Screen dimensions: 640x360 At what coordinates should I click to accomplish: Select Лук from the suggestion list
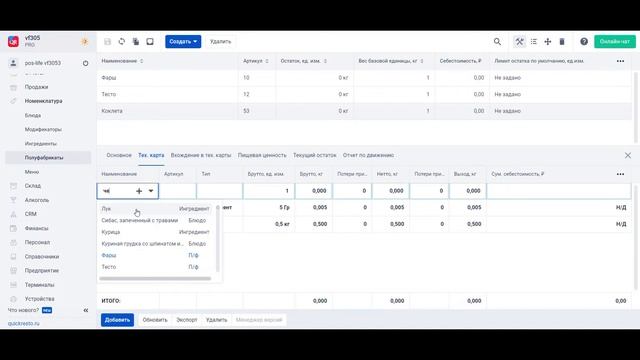[155, 209]
